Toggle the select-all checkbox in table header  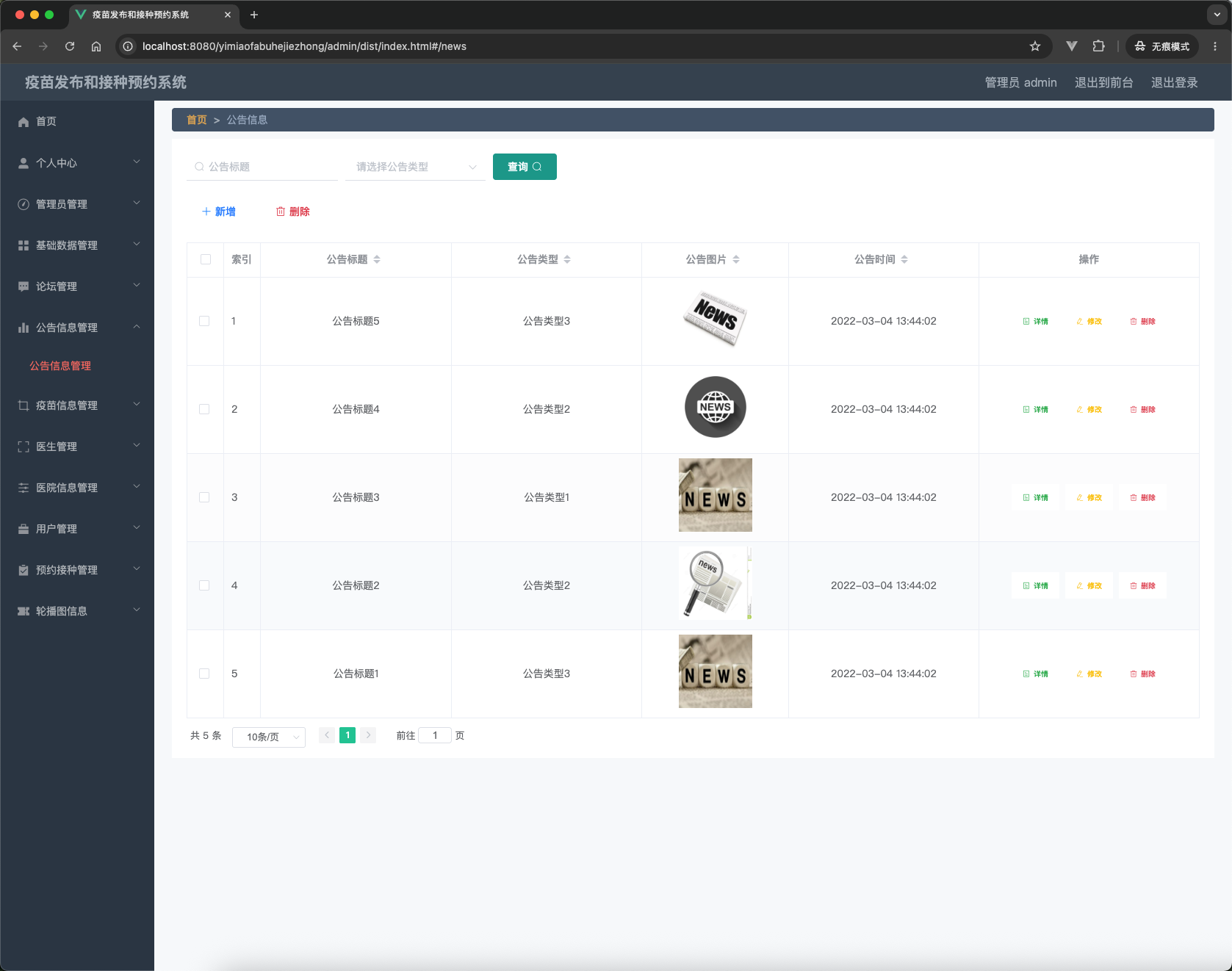point(206,259)
